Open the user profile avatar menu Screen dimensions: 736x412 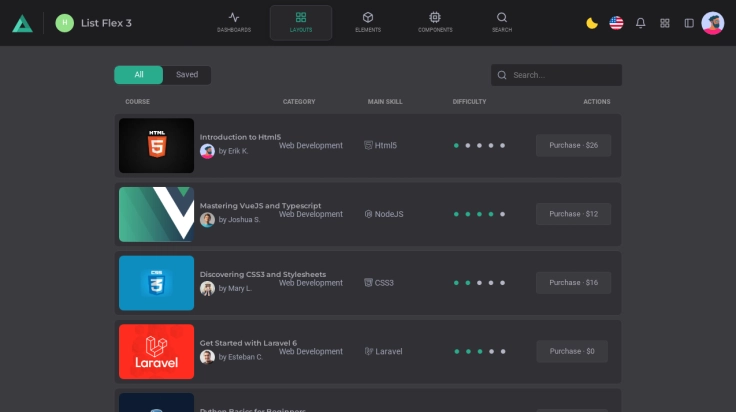(713, 23)
